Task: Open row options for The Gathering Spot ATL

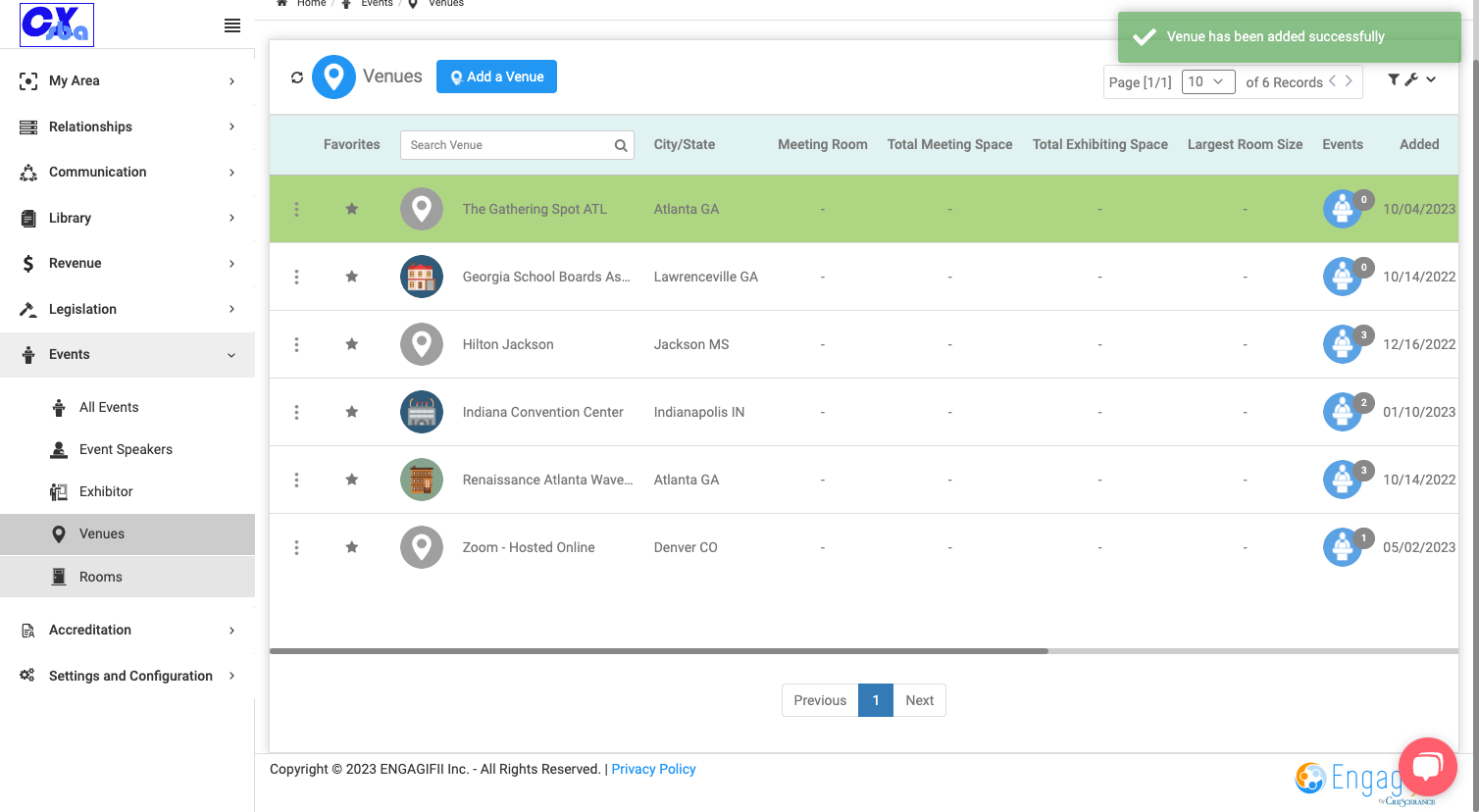Action: [x=296, y=209]
